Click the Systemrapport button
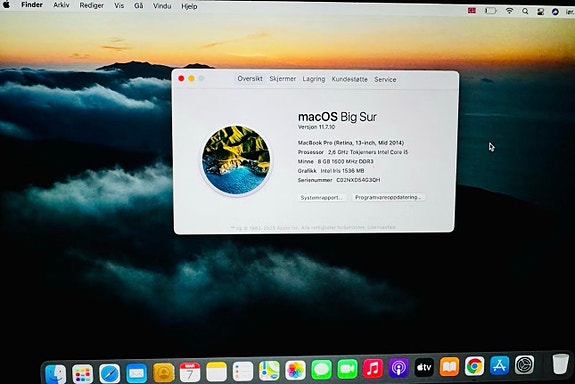 (322, 197)
